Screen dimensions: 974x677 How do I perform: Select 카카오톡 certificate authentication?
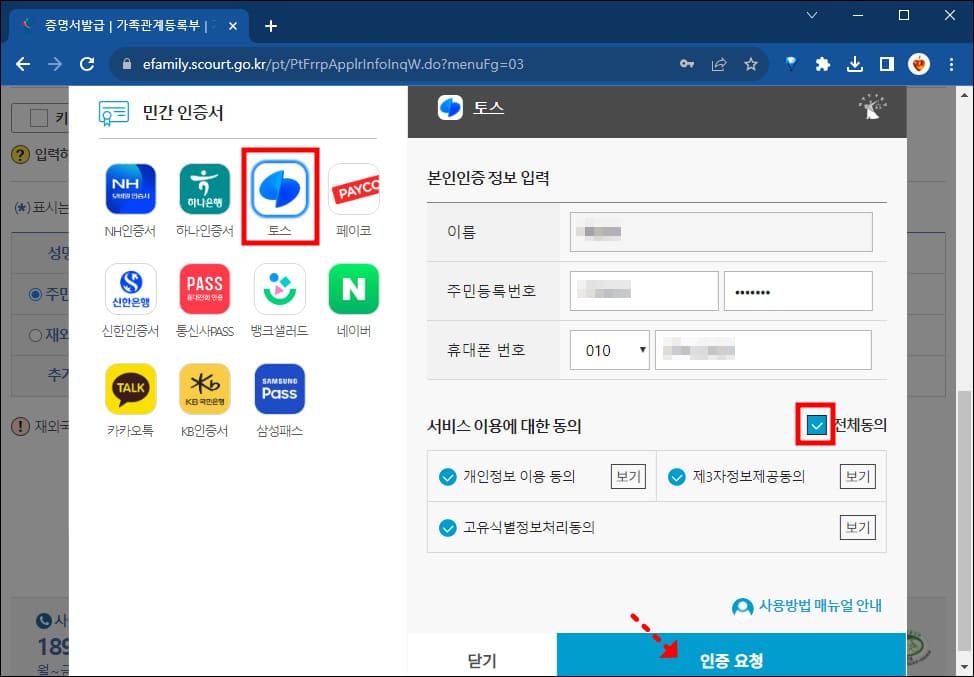pos(129,389)
